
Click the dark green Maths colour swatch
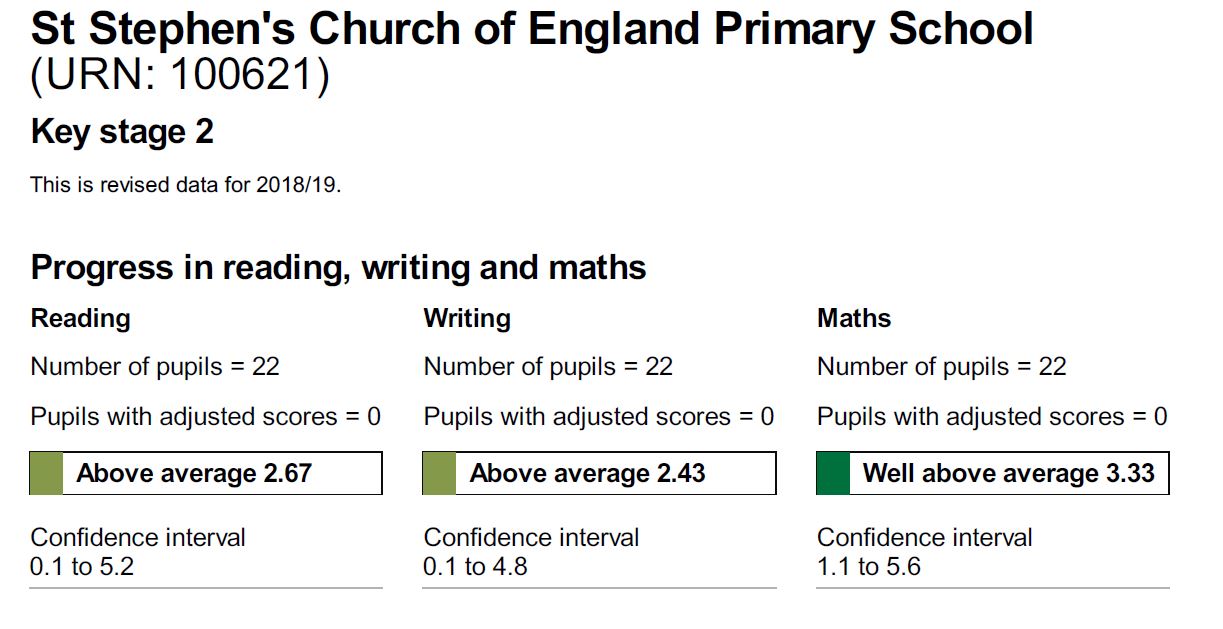point(833,473)
